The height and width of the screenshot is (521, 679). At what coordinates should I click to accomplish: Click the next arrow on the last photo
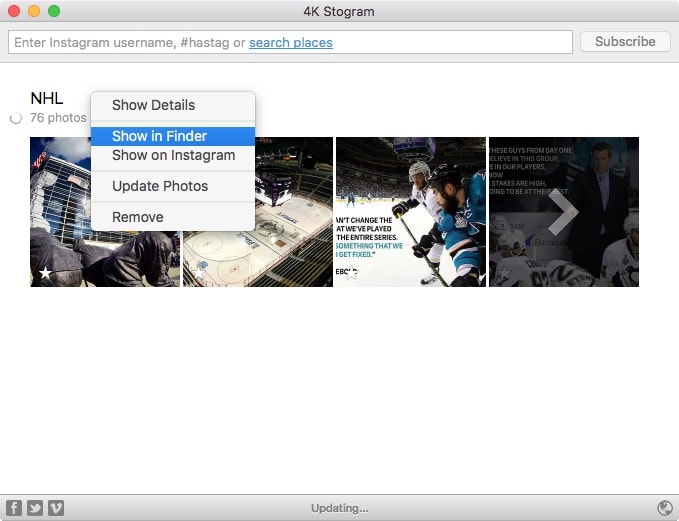(x=563, y=212)
